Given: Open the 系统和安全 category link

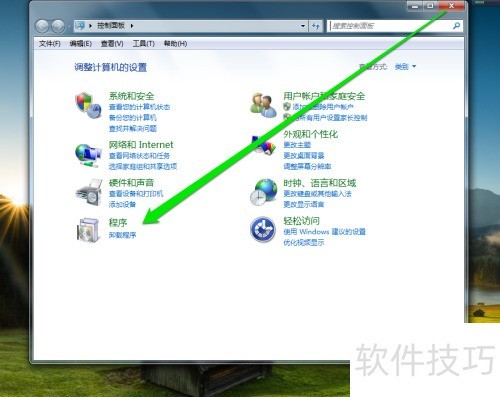Looking at the screenshot, I should tap(131, 96).
